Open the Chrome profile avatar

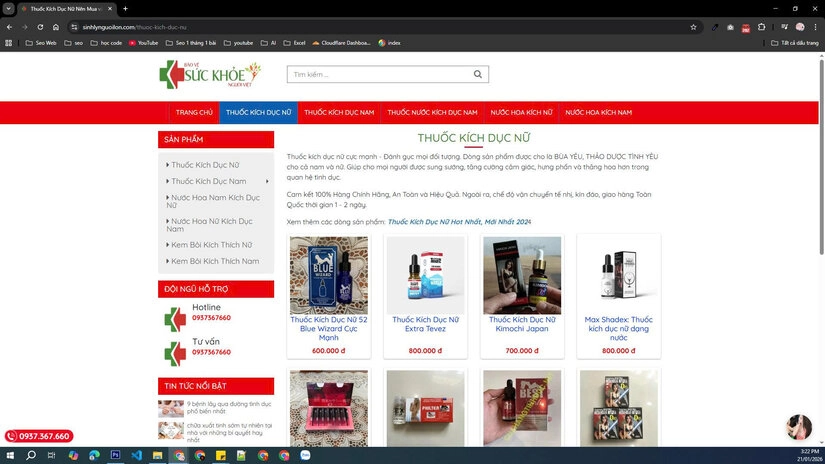click(x=800, y=27)
